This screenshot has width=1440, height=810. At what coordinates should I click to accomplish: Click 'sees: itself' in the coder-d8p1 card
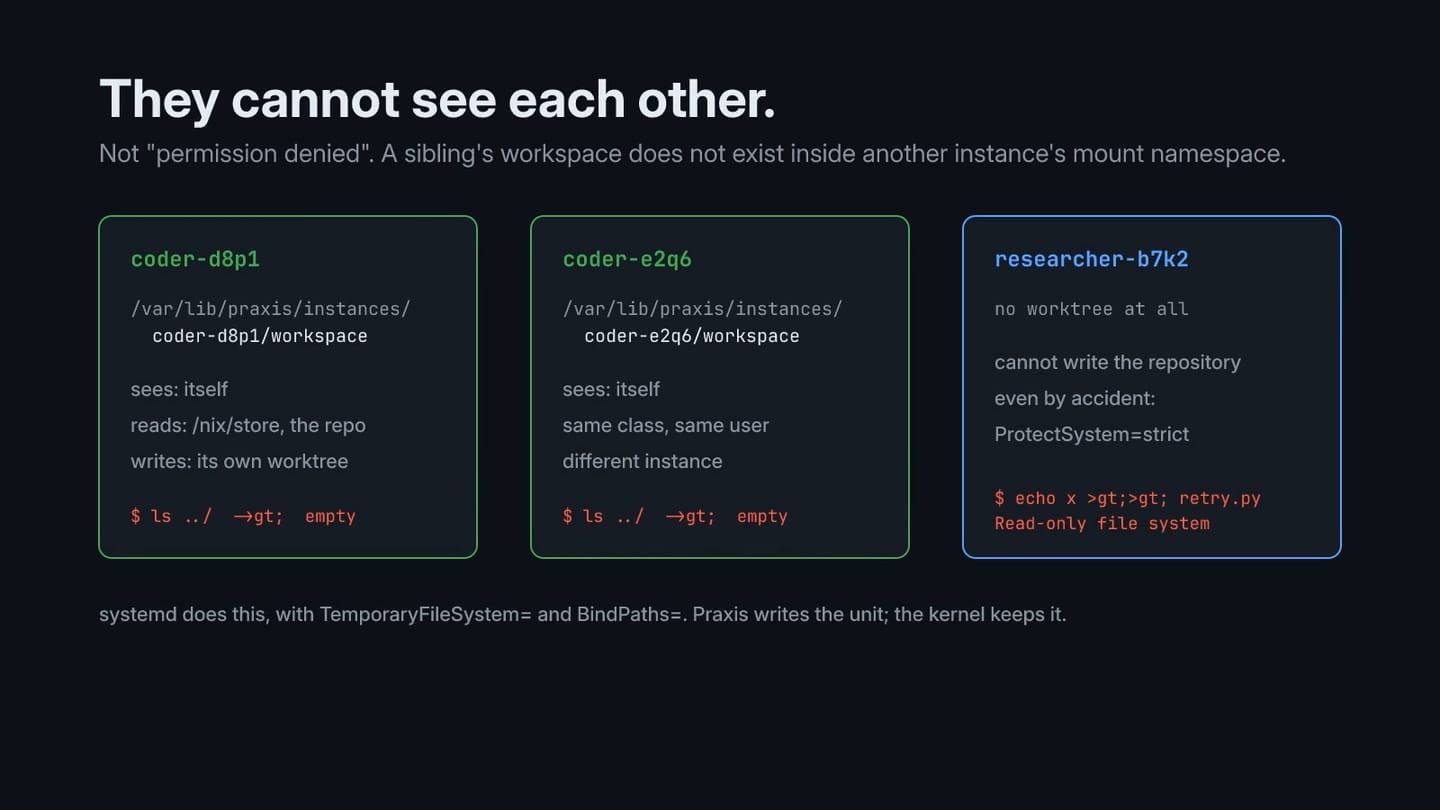tap(179, 389)
